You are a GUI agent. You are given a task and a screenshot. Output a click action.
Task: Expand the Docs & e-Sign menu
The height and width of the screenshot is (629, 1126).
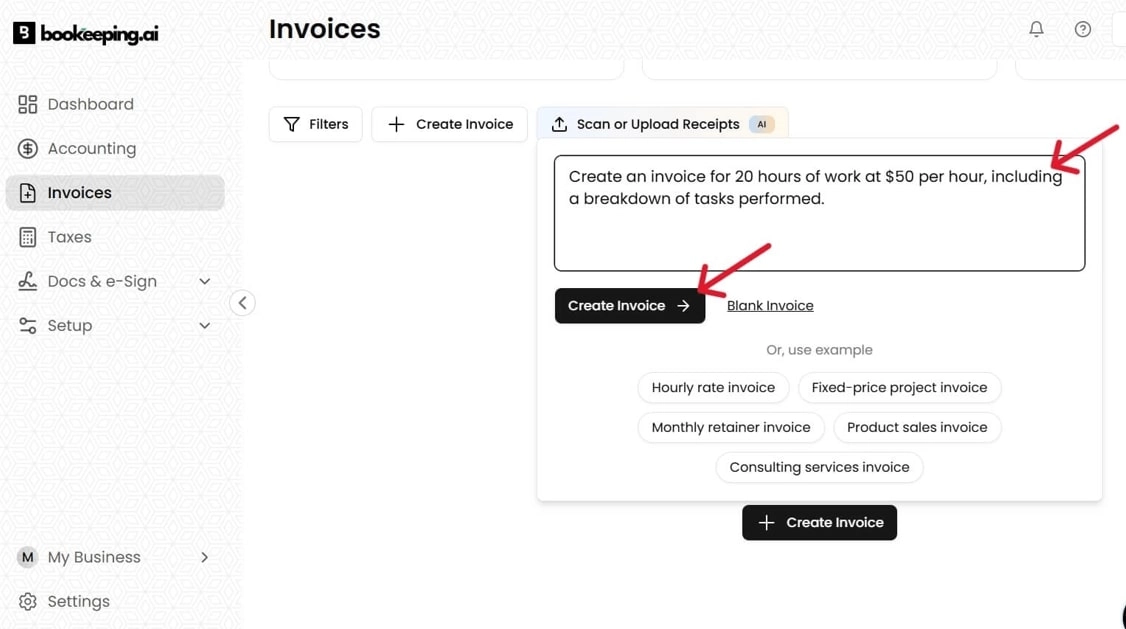point(204,281)
